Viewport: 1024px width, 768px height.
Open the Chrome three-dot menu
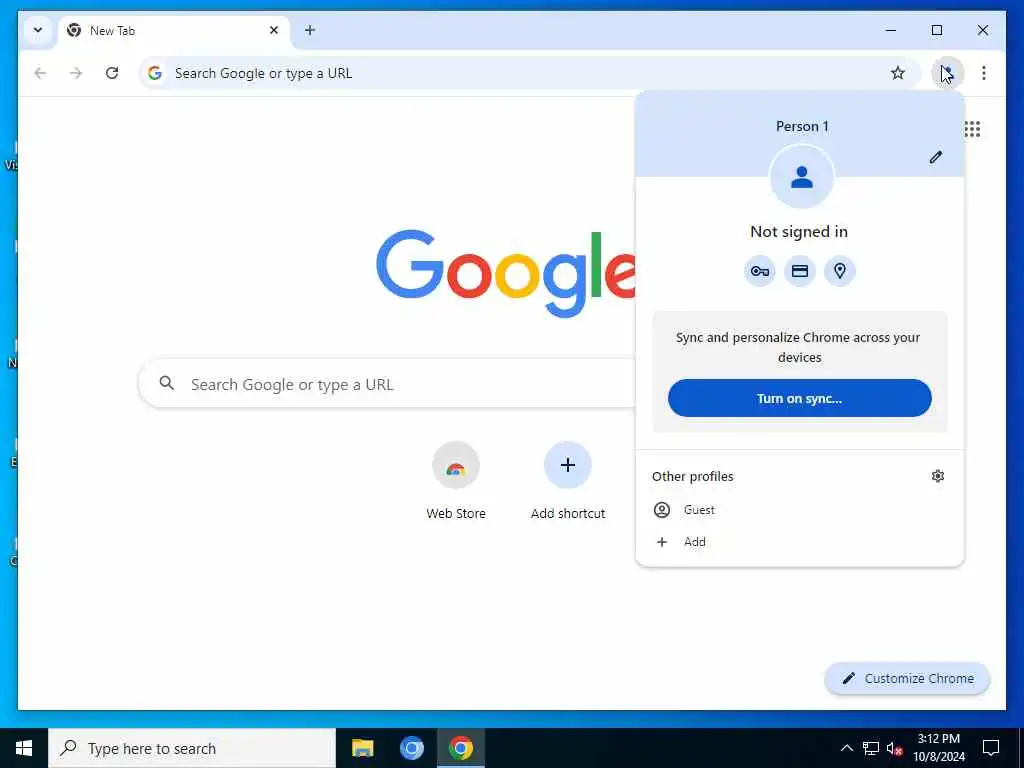tap(984, 73)
